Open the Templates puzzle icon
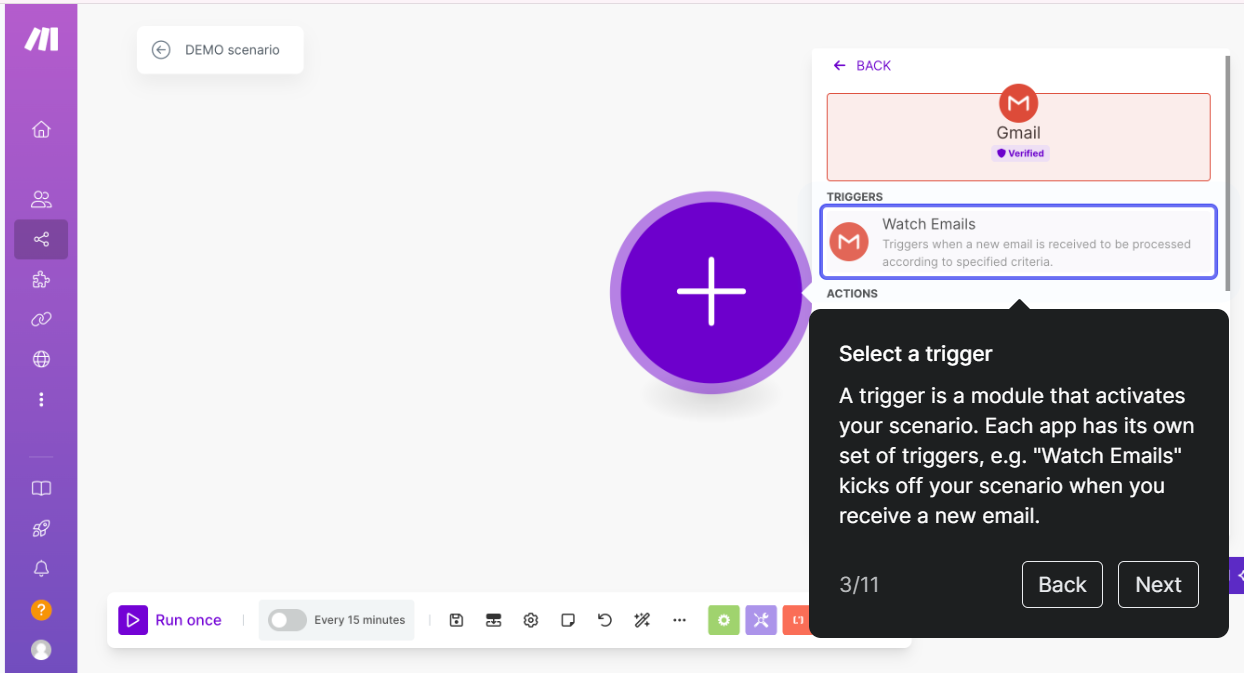The height and width of the screenshot is (673, 1244). [x=41, y=279]
